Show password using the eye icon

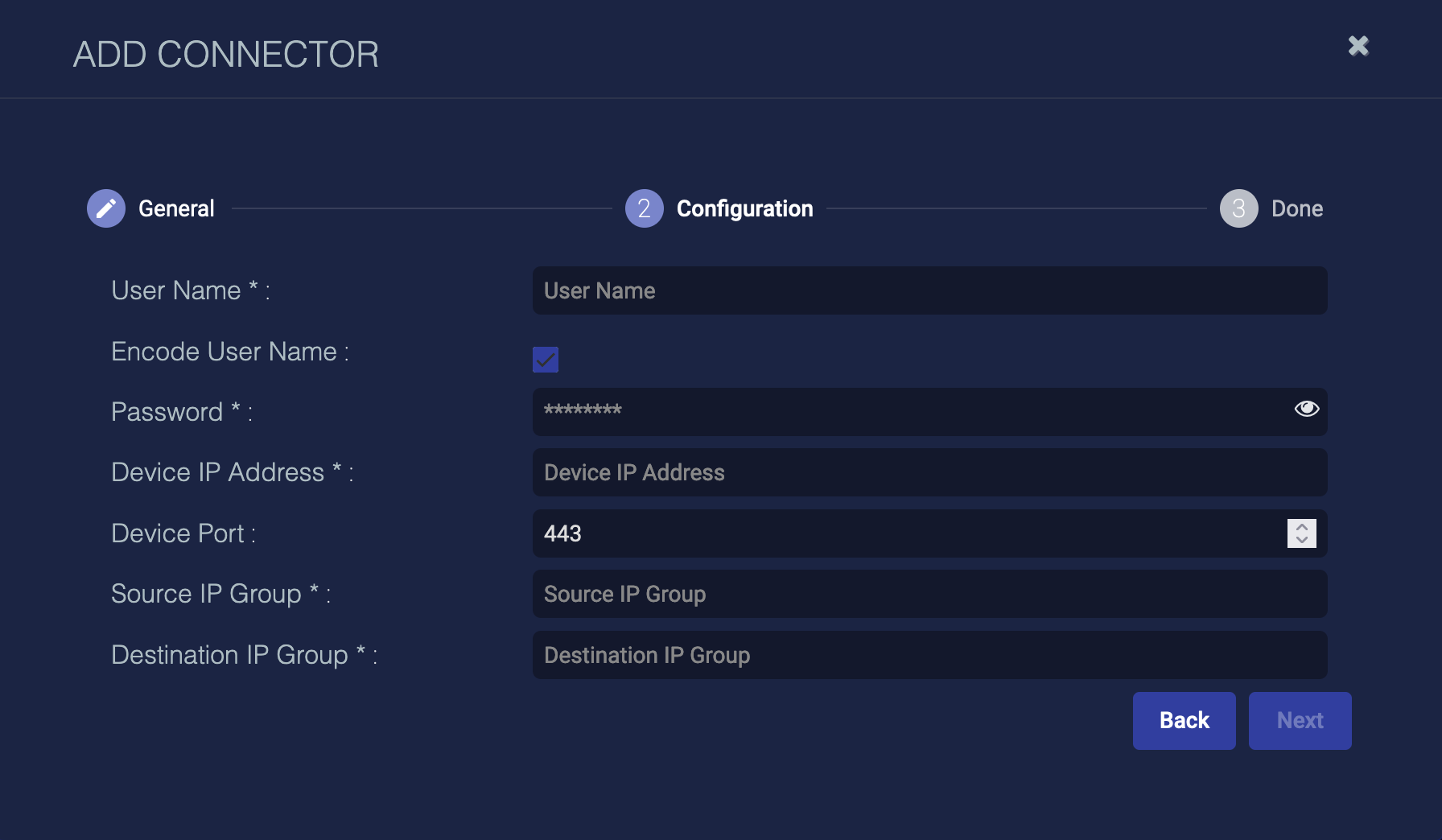coord(1306,409)
